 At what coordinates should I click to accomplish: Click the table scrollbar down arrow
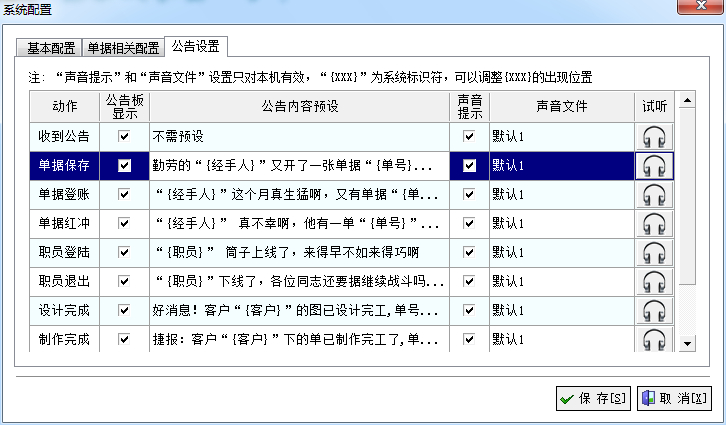tap(687, 344)
